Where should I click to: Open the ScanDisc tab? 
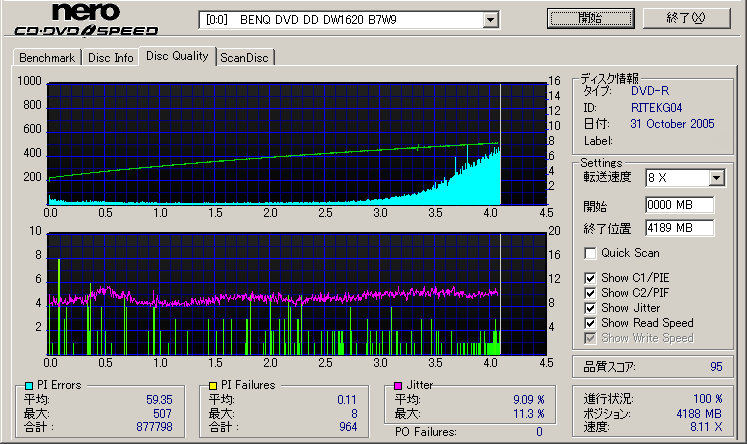tap(244, 58)
